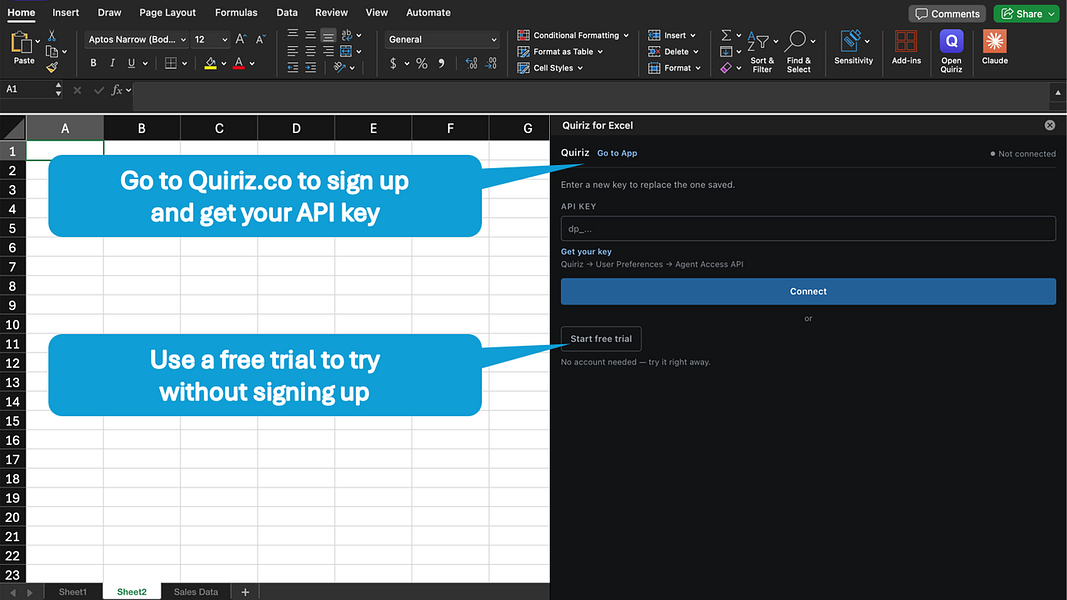Open Sort & Filter
Screen dimensions: 1067x600
[761, 52]
